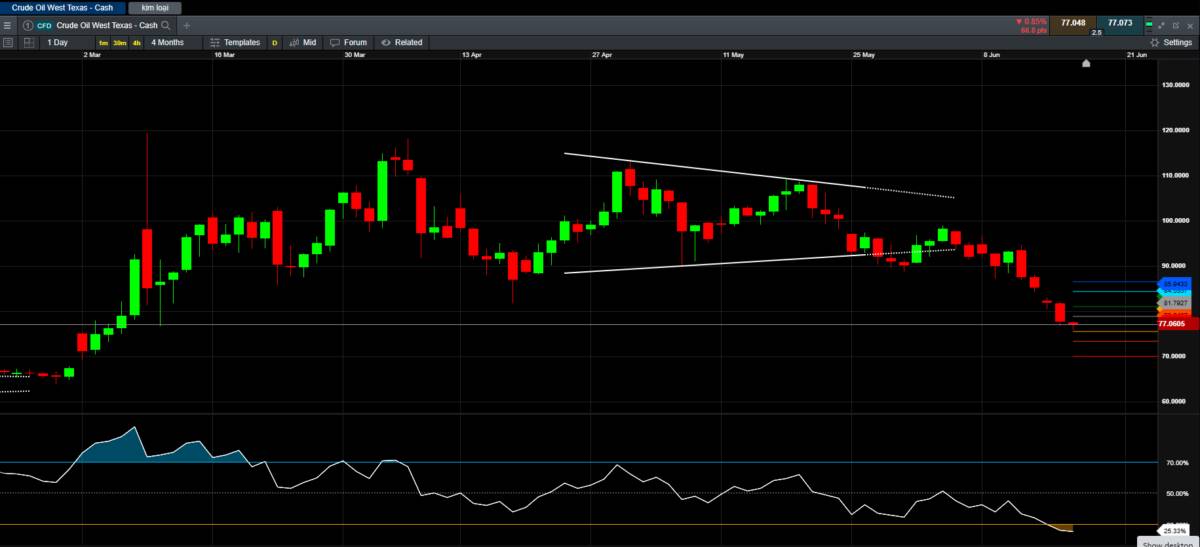This screenshot has height=547, width=1200.
Task: Open the Templates menu
Action: point(236,42)
